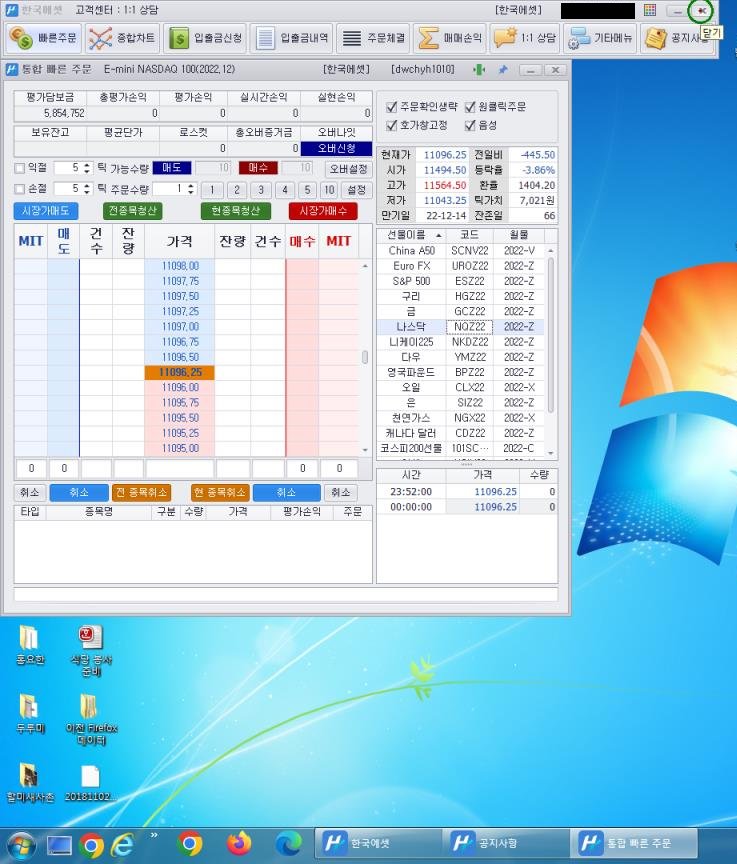
Task: Click price ladder scroll up arrow
Action: tap(365, 266)
